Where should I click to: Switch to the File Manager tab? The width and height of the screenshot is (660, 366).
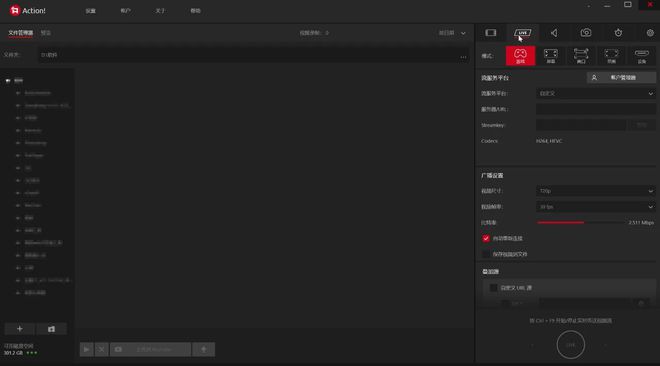click(x=20, y=33)
